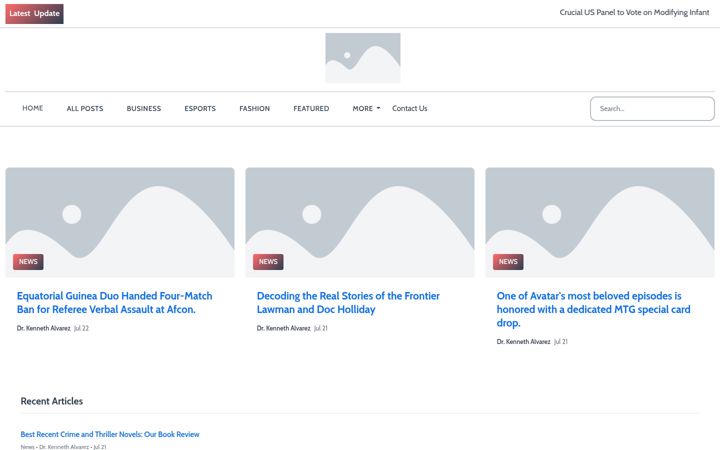
Task: Open the HOME menu item
Action: point(33,108)
